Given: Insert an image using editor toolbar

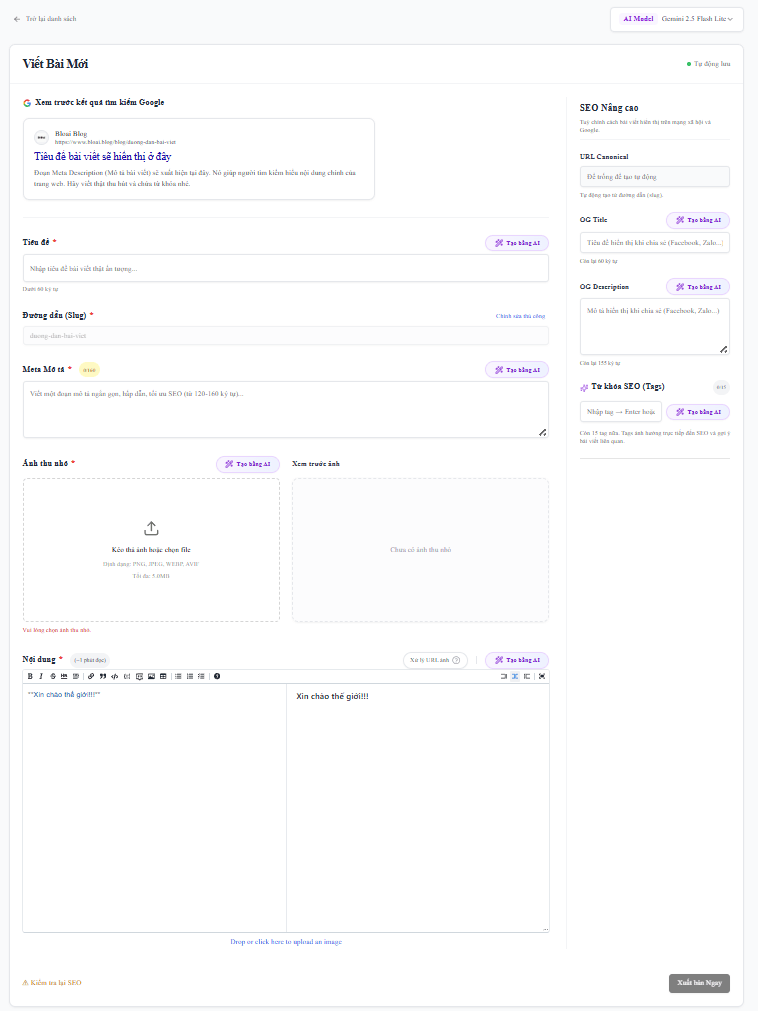Looking at the screenshot, I should tap(151, 676).
